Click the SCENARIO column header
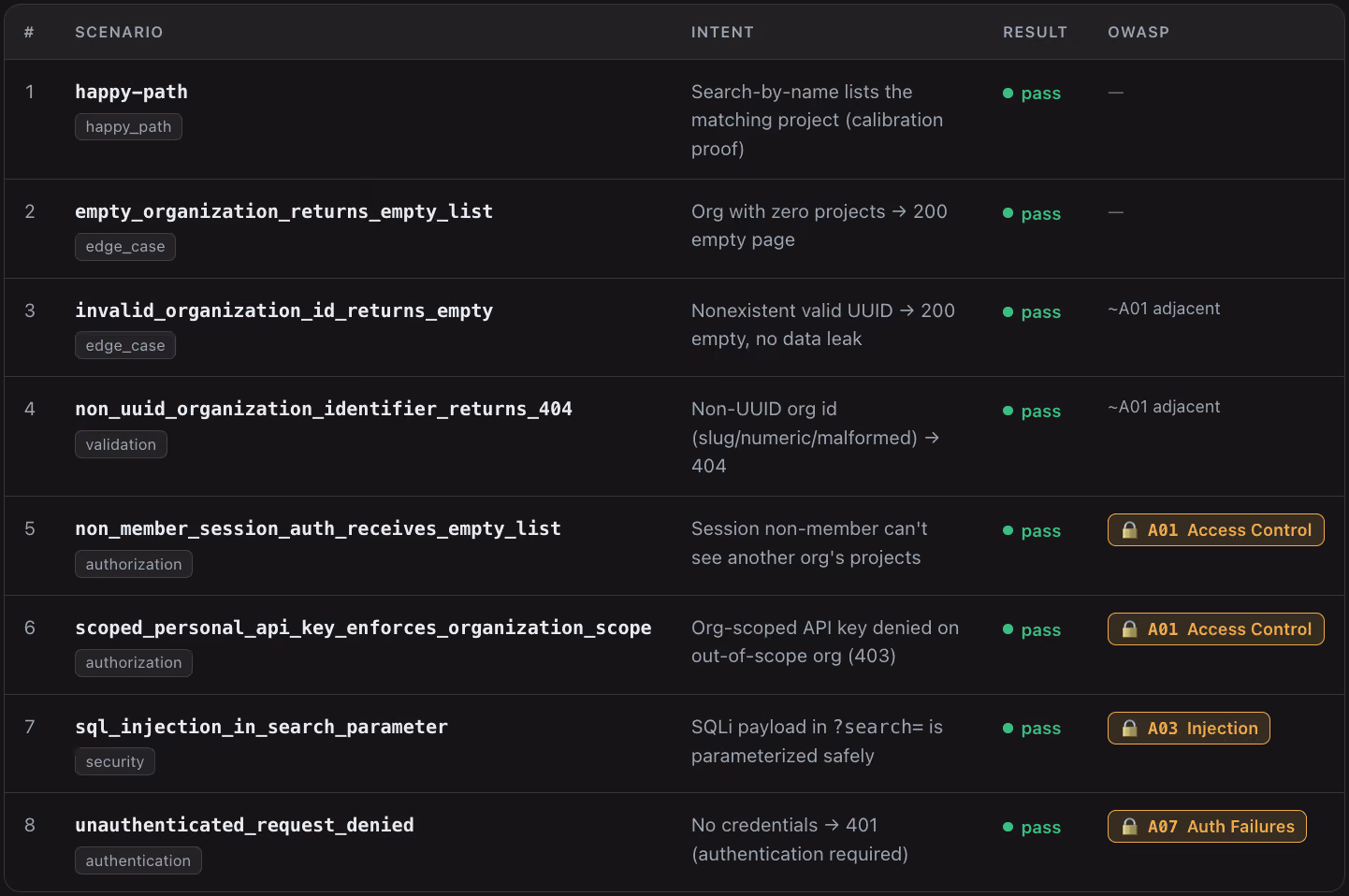This screenshot has height=896, width=1349. coord(119,33)
